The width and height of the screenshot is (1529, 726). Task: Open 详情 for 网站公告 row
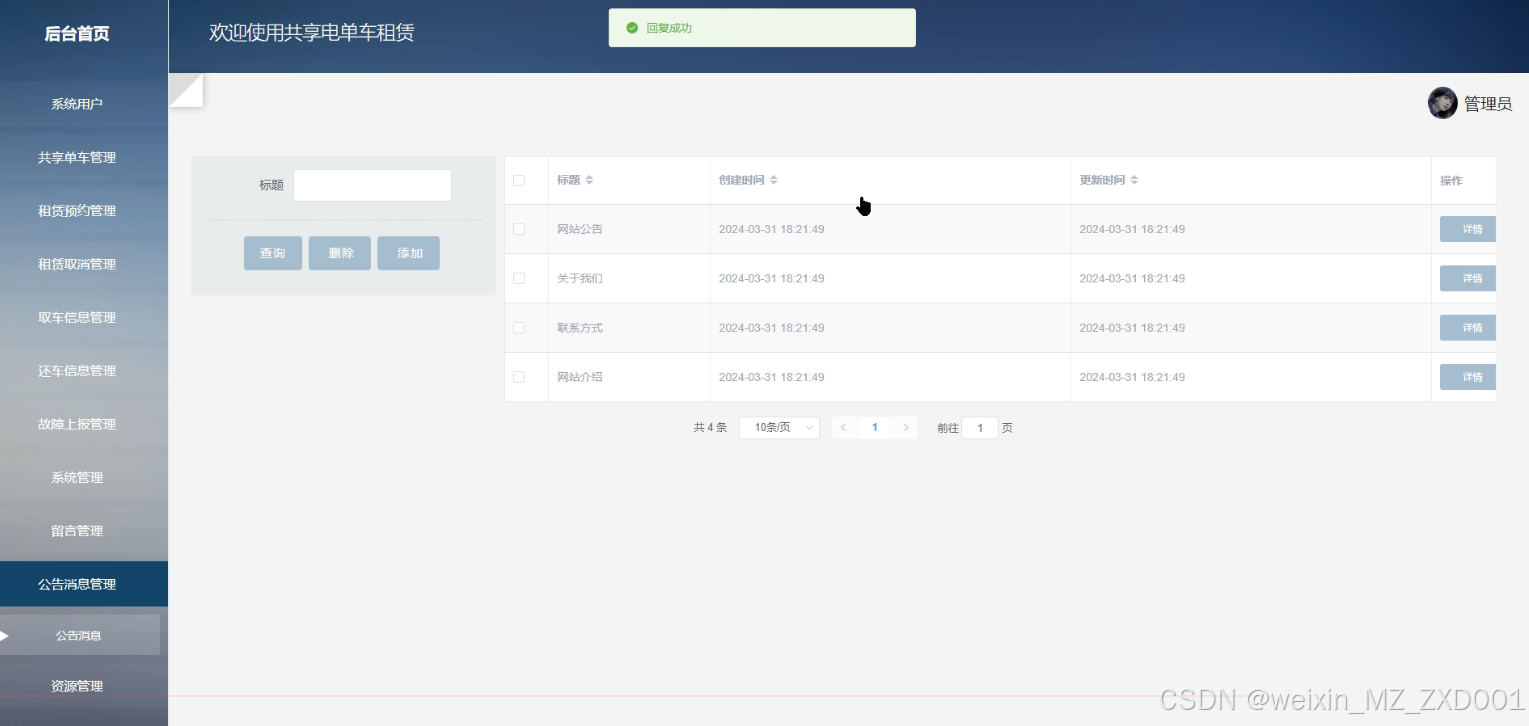1468,229
